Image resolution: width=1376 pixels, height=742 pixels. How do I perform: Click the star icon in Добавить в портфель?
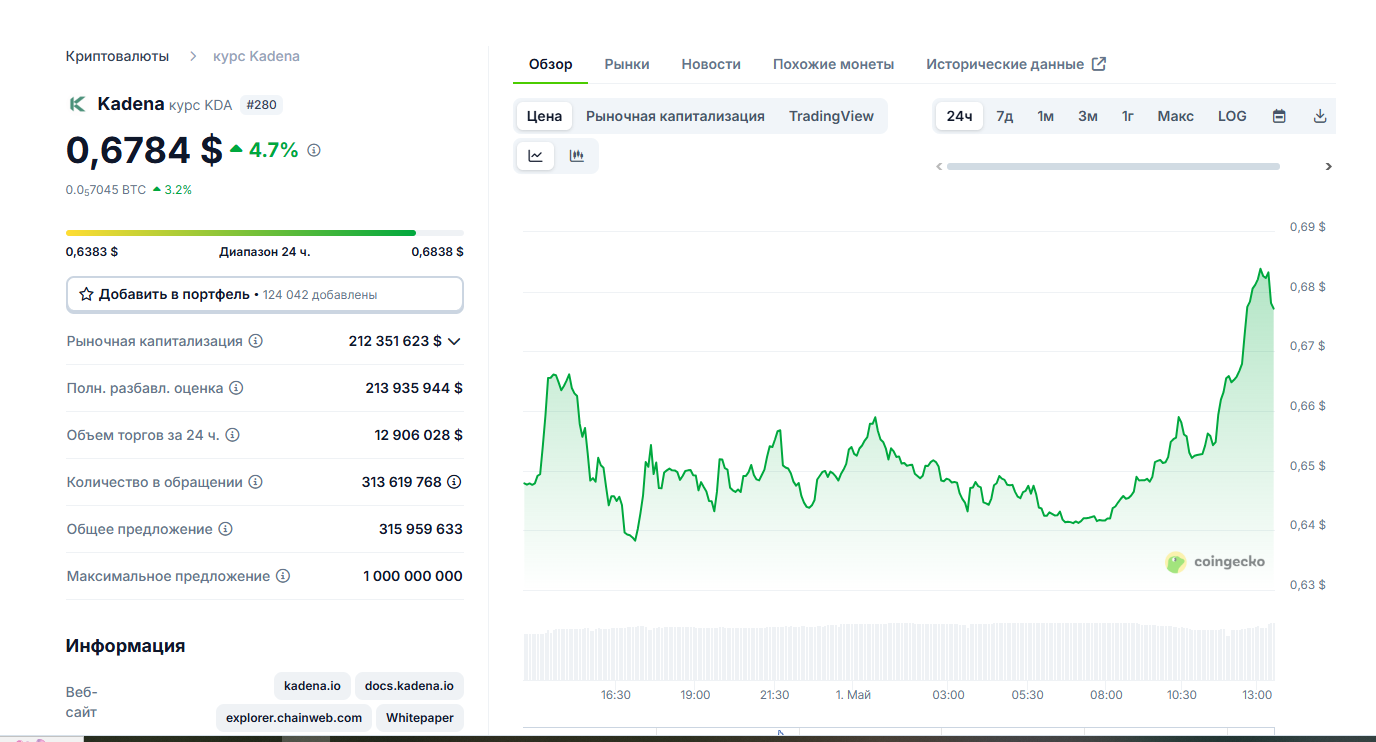point(86,295)
